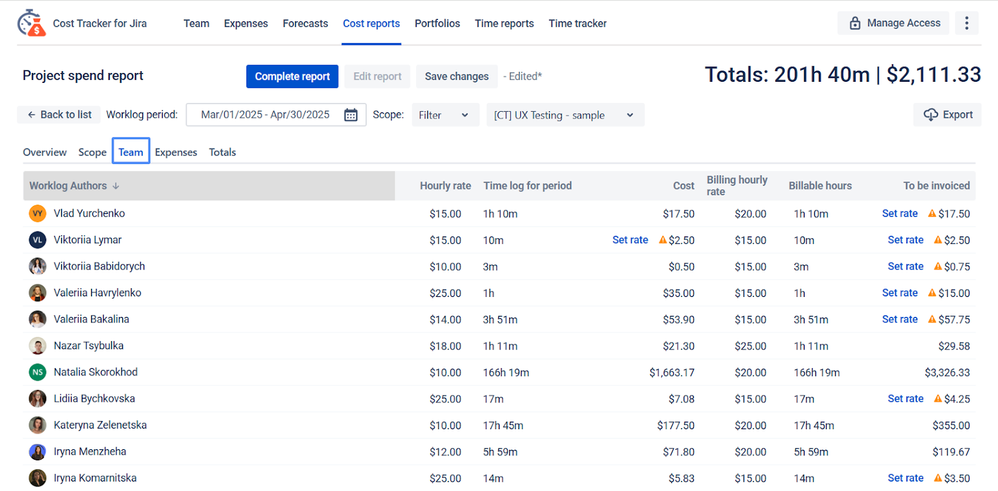Click warning icon beside $15.00 to be invoiced
Image resolution: width=998 pixels, height=491 pixels.
932,293
